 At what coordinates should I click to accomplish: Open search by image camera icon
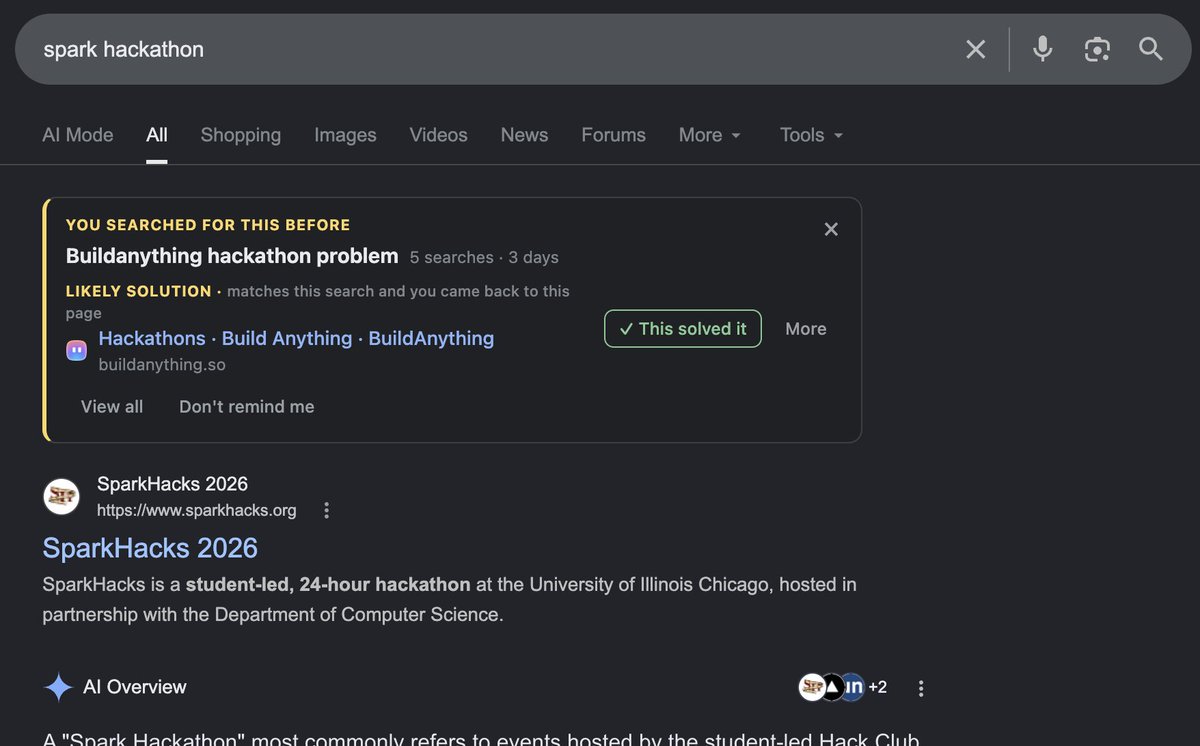pos(1097,49)
